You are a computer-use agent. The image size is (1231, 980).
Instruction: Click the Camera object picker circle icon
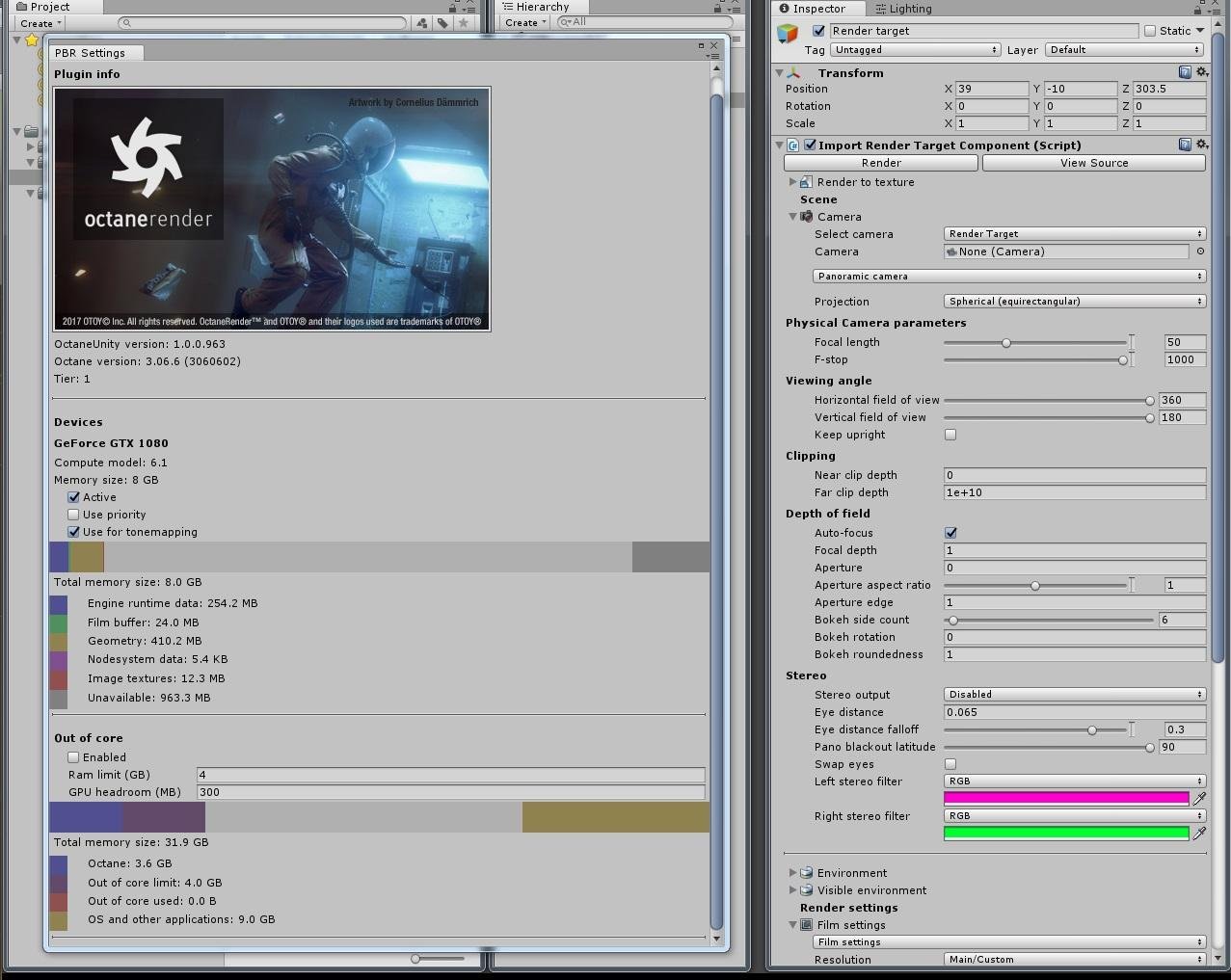1200,252
